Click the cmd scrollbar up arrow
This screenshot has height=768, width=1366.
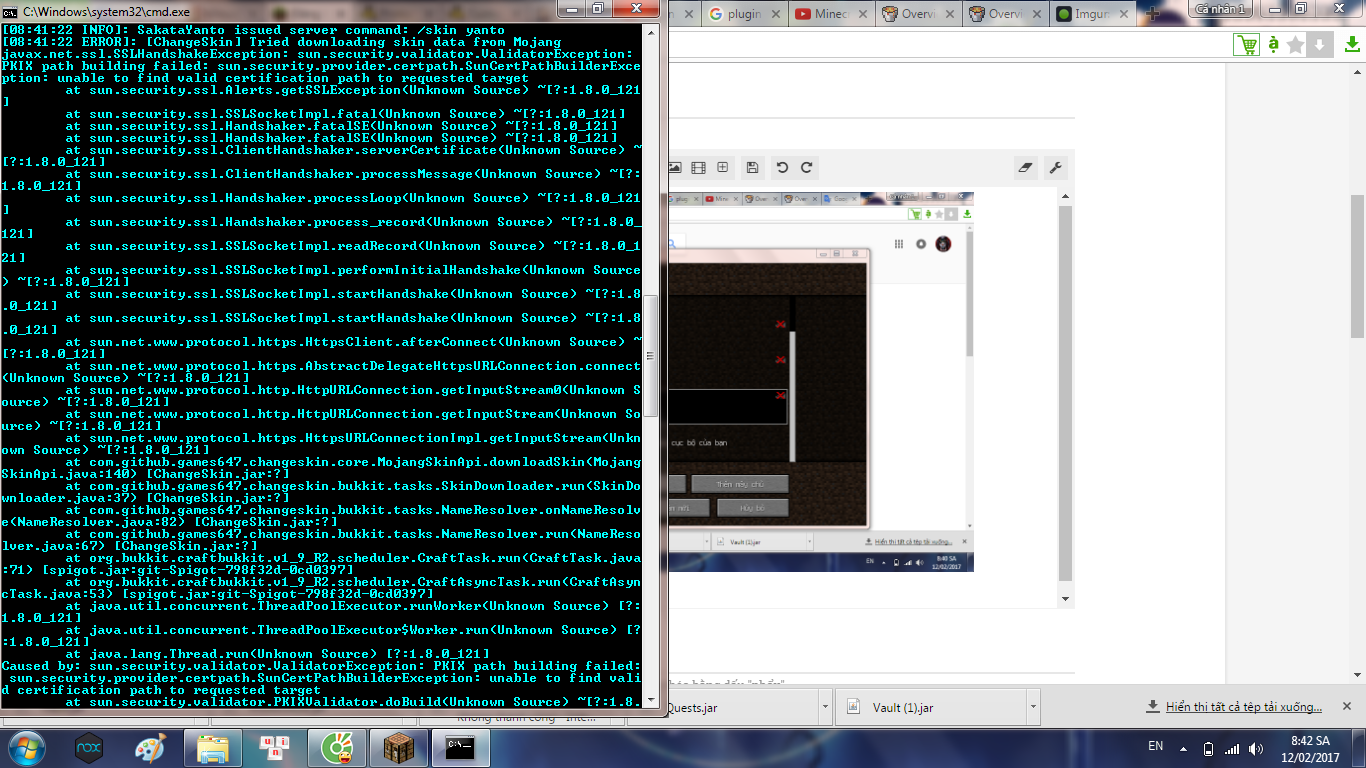(651, 31)
